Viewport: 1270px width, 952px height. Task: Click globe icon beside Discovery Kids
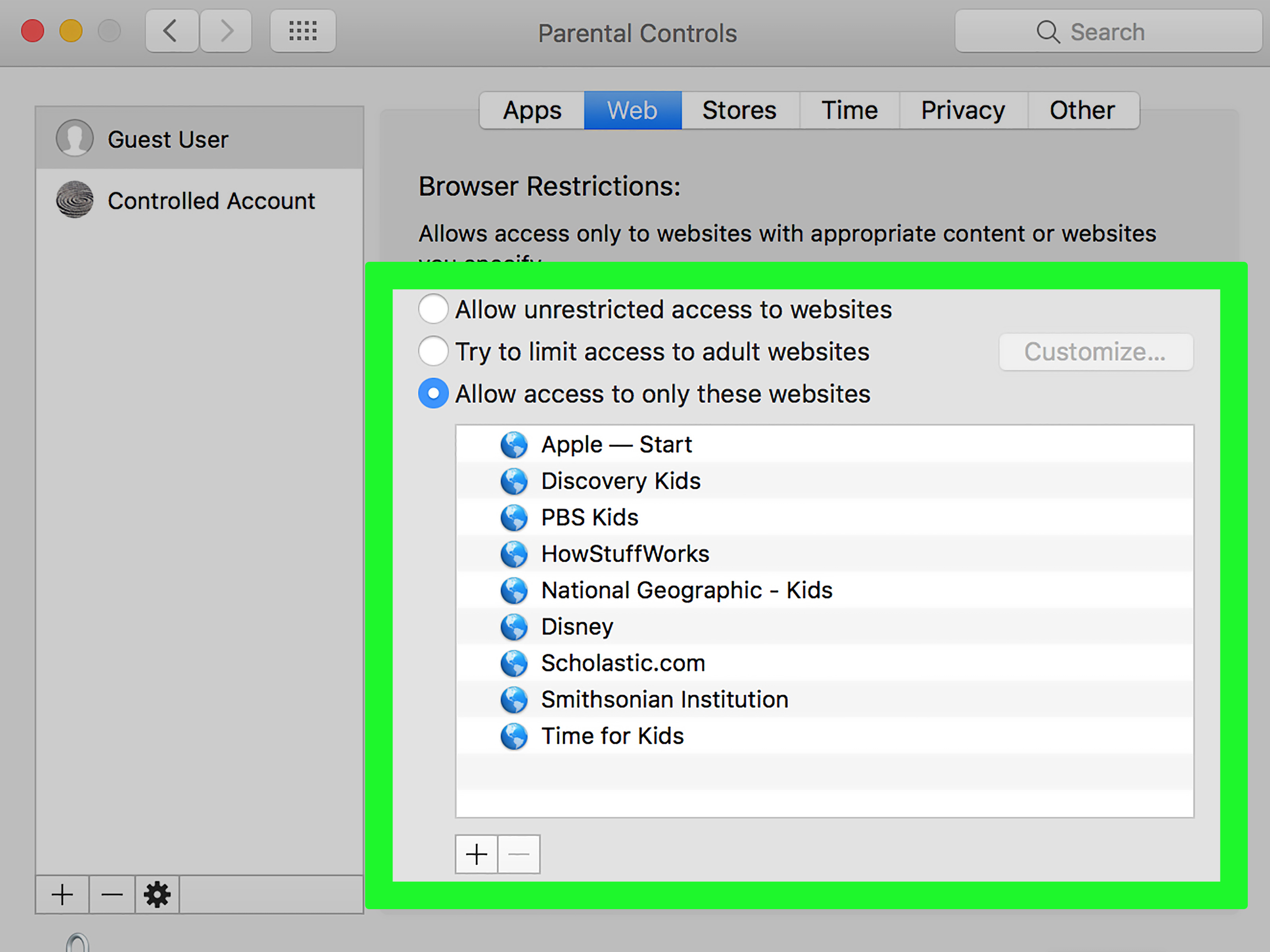click(514, 481)
